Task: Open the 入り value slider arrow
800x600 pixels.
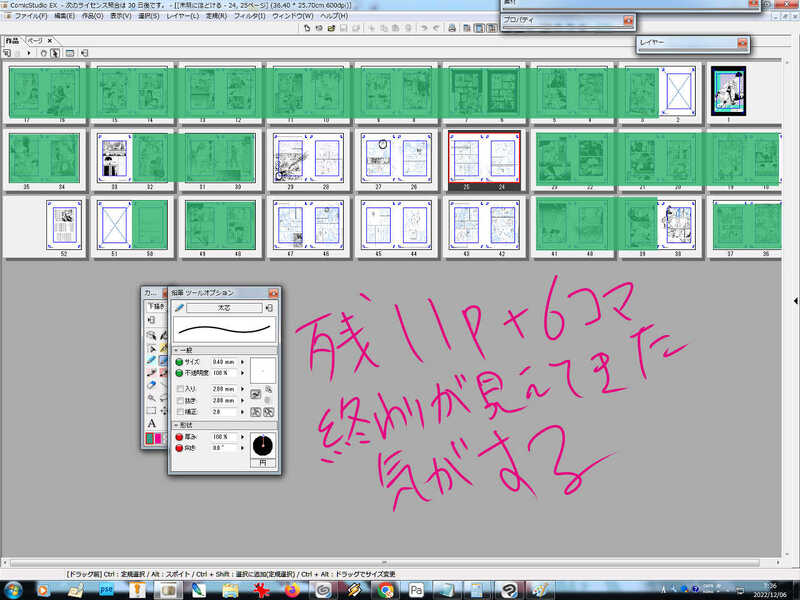Action: (x=242, y=389)
